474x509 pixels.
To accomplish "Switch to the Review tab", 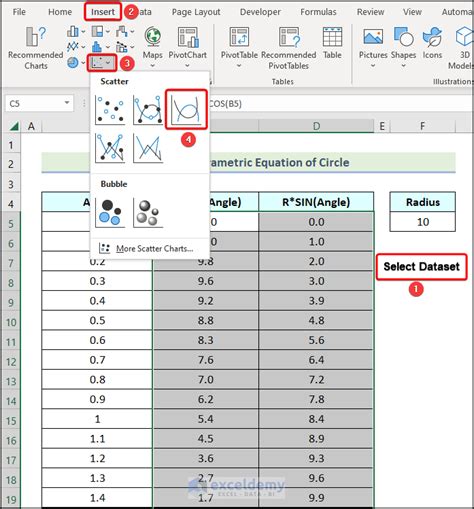I will 370,12.
